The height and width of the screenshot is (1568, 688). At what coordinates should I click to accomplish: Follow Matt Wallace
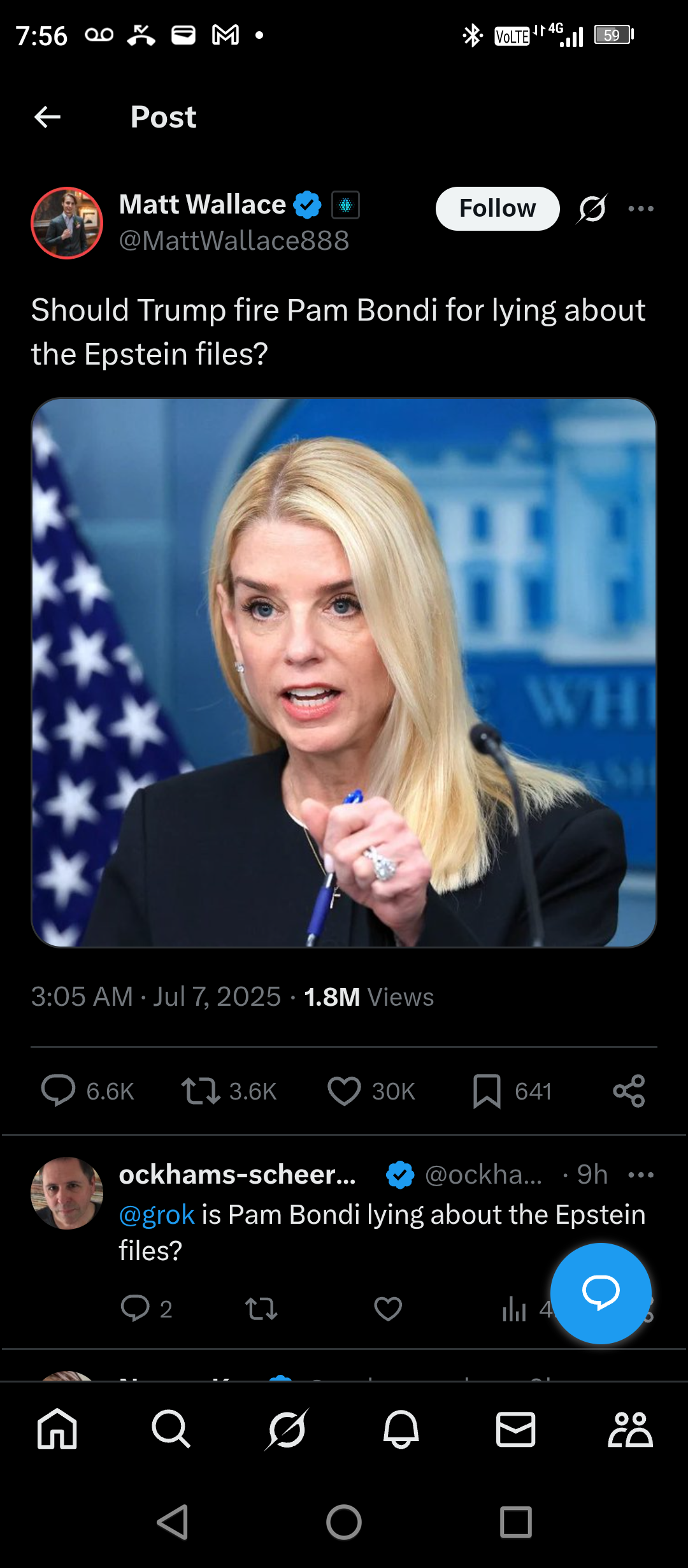click(498, 208)
